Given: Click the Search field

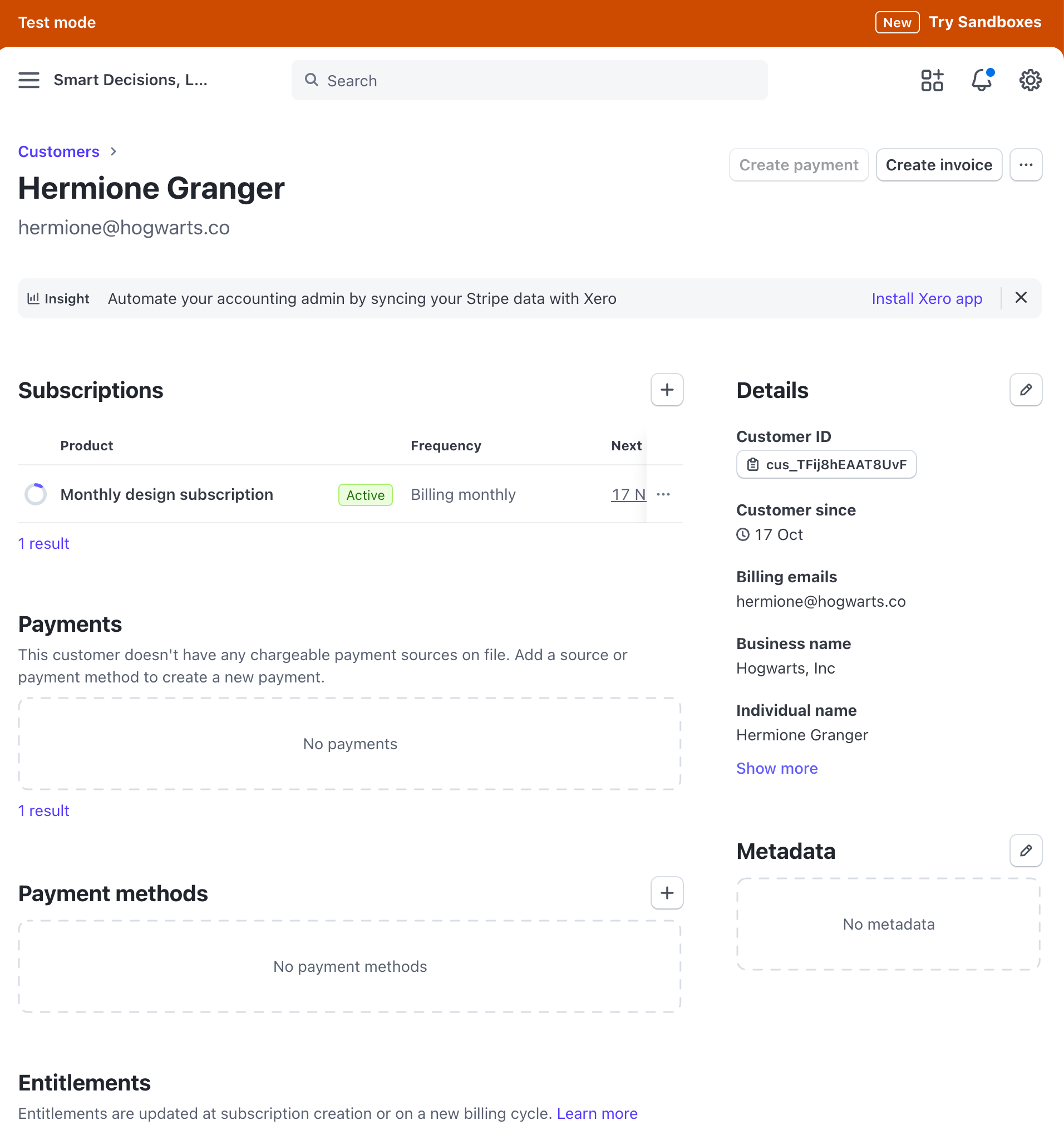Looking at the screenshot, I should [x=529, y=81].
